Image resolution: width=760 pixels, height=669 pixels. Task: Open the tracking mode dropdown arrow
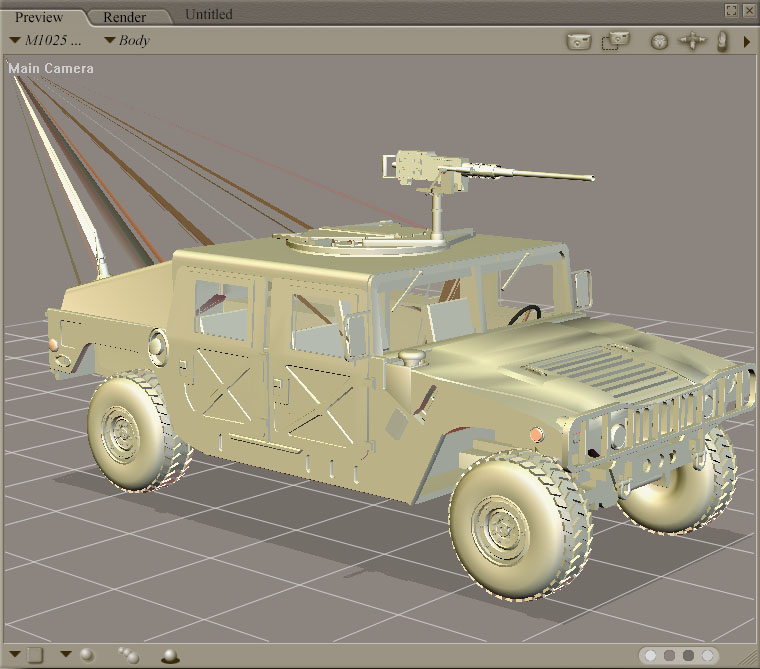66,655
